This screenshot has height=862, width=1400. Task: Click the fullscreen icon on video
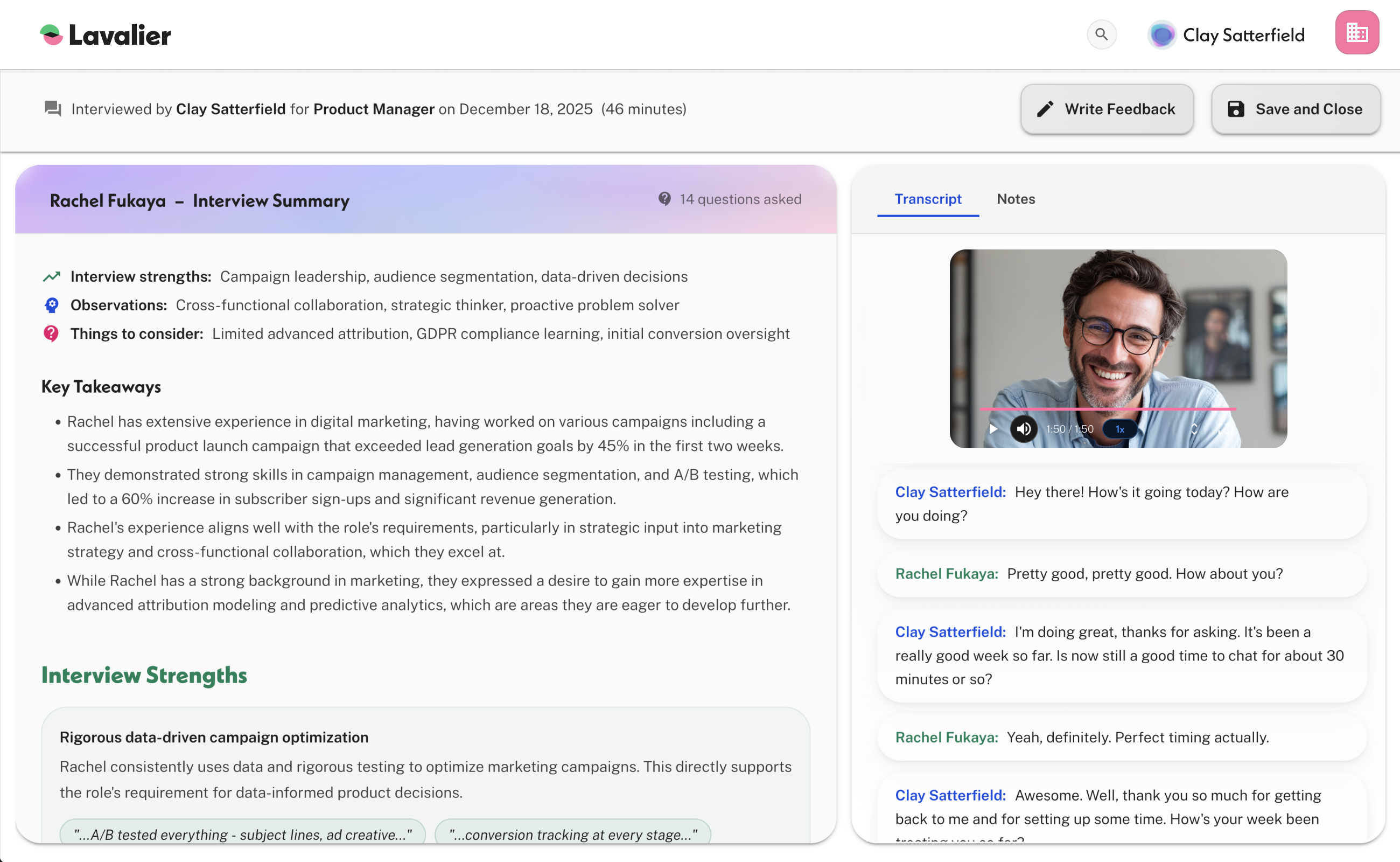click(1223, 429)
